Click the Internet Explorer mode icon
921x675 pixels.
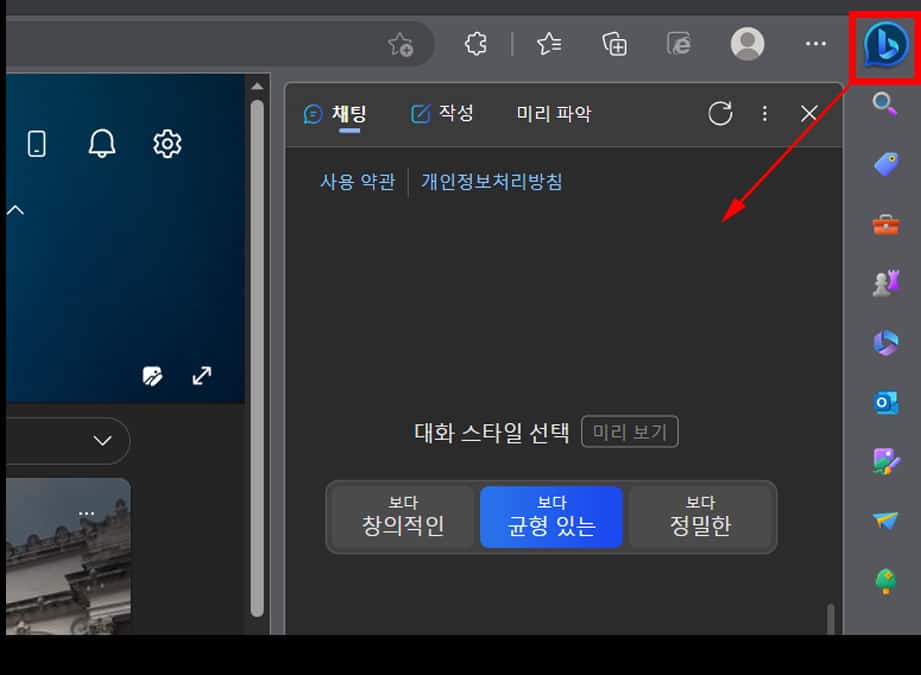tap(679, 43)
